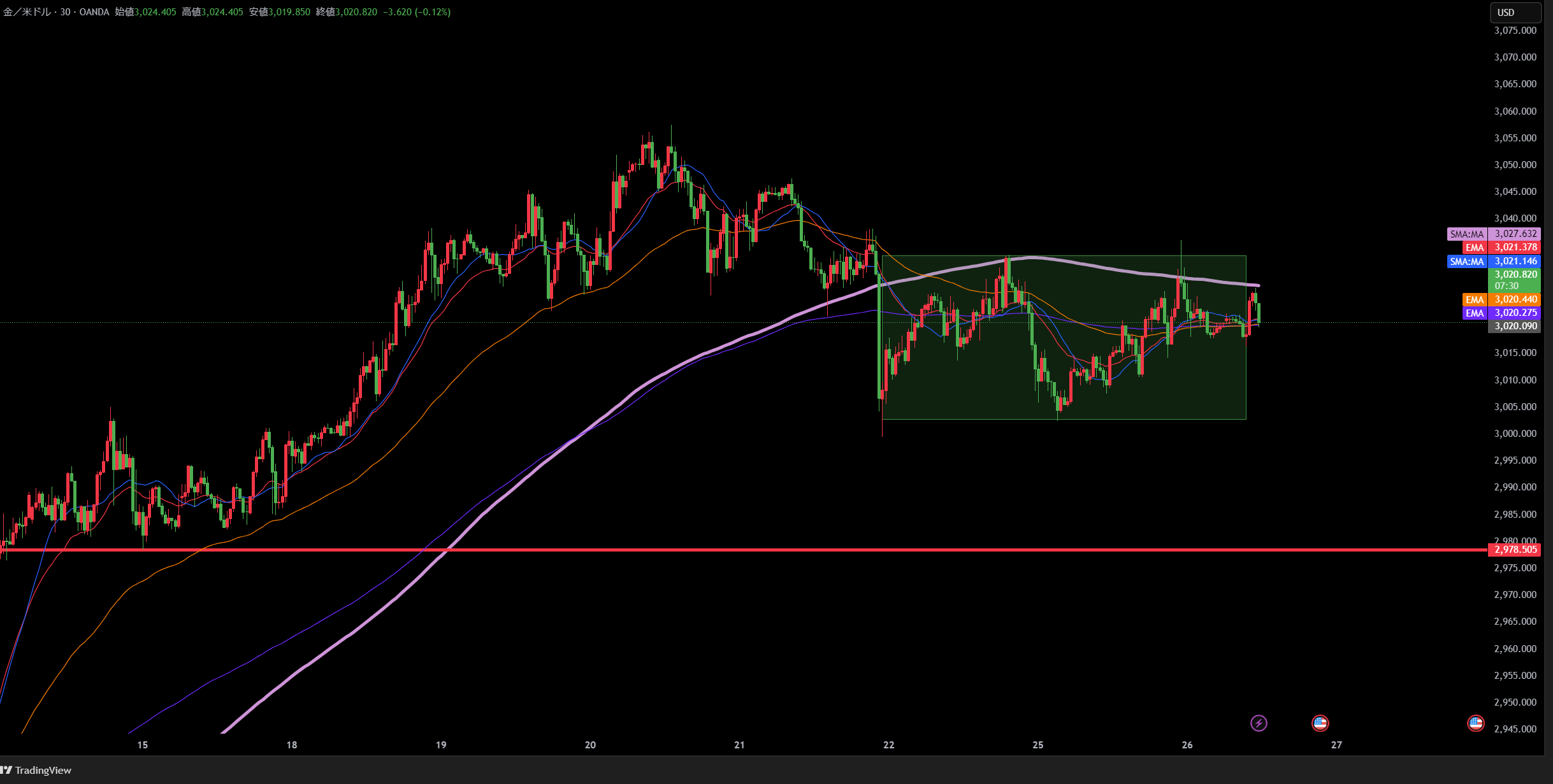
Task: Select the blue SMA:MA 3,021.146 label
Action: (x=1493, y=261)
